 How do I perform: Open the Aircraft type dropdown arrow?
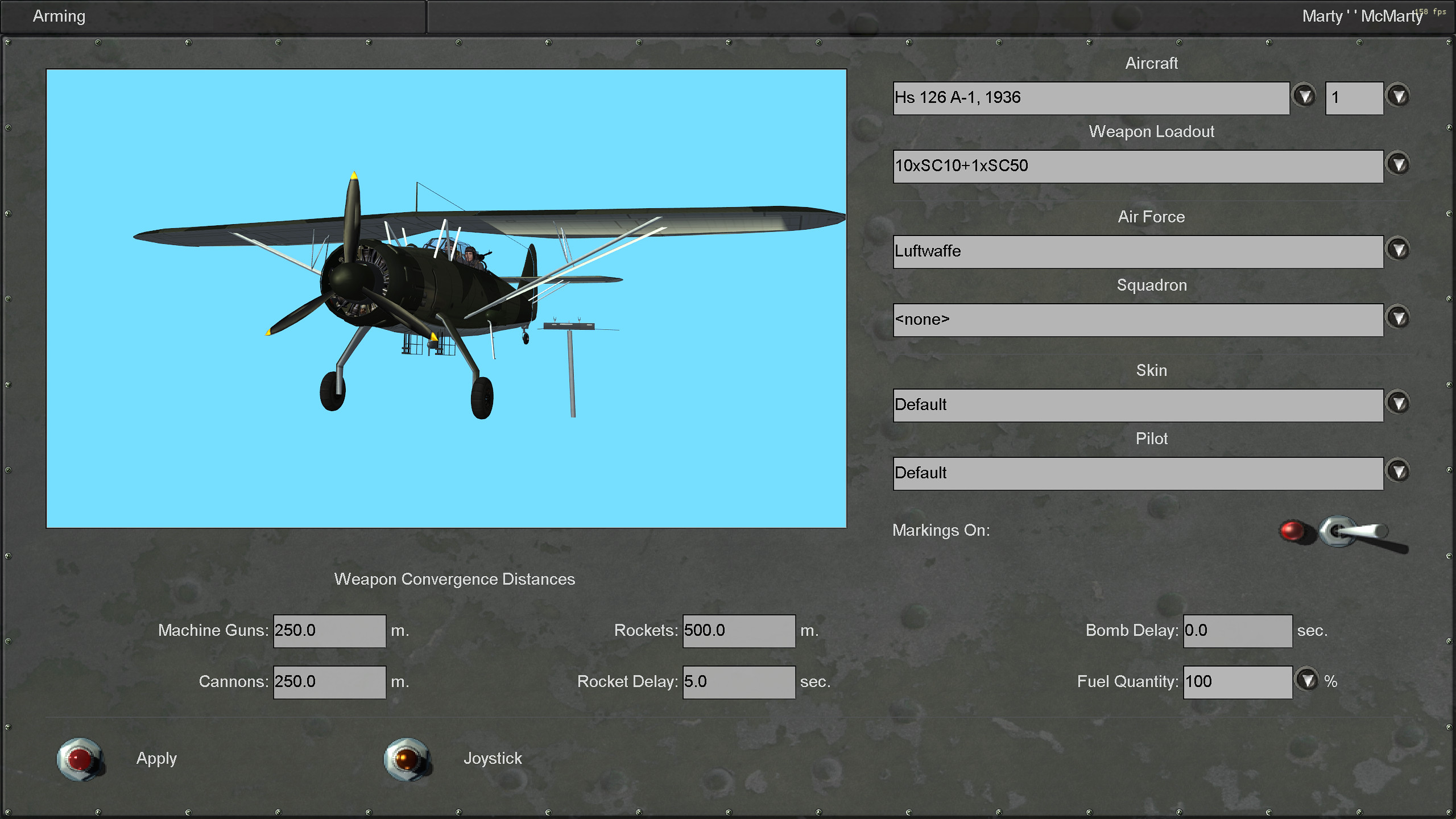[1304, 96]
